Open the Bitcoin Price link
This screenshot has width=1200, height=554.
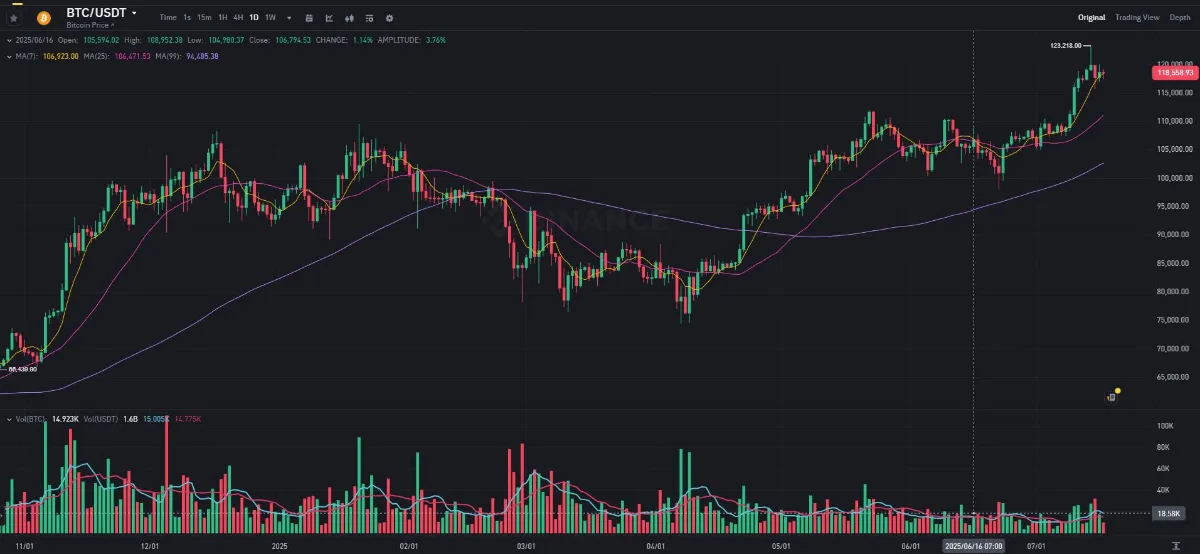[90, 23]
